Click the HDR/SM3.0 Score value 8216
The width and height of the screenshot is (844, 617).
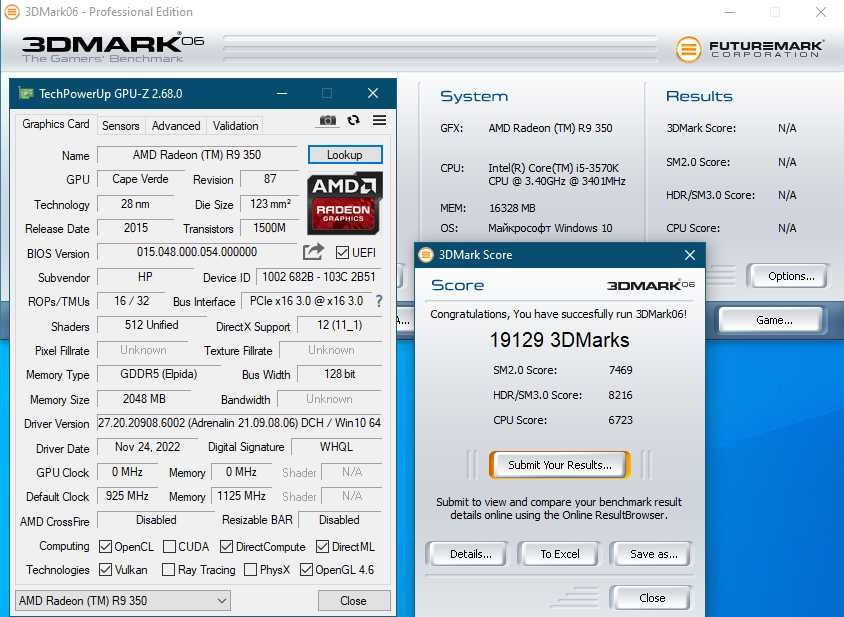(620, 395)
